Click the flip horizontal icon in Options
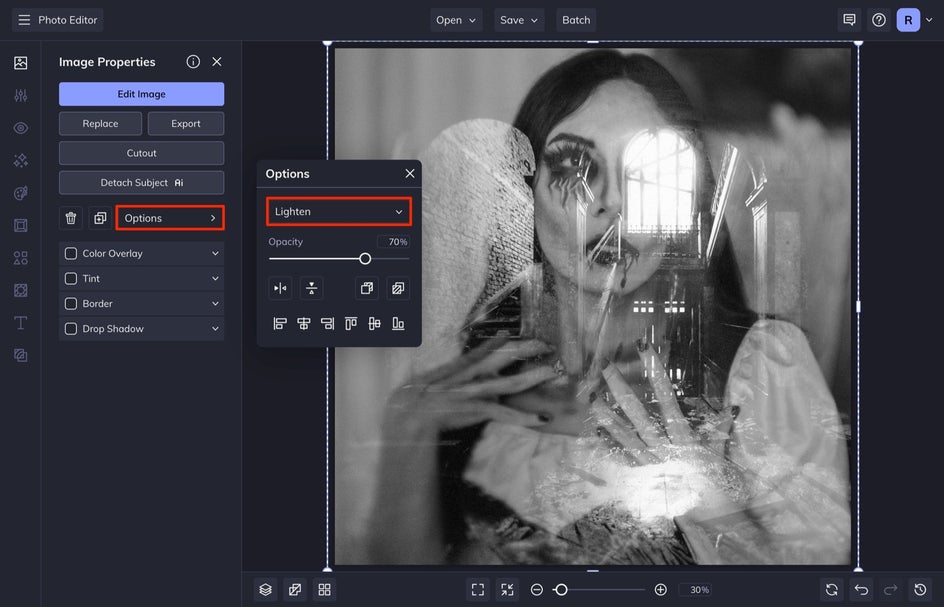Viewport: 944px width, 607px height. [x=280, y=289]
